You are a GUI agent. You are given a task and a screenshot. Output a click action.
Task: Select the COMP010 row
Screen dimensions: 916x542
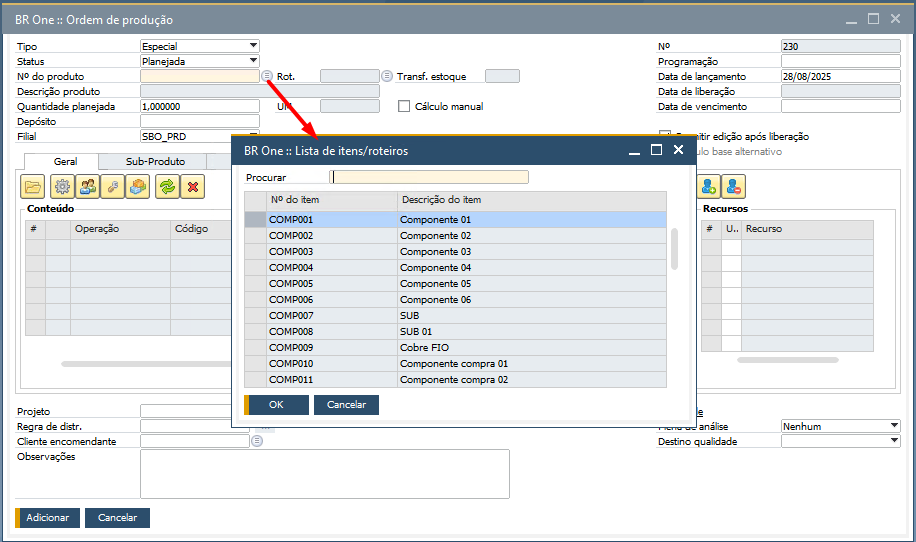456,363
